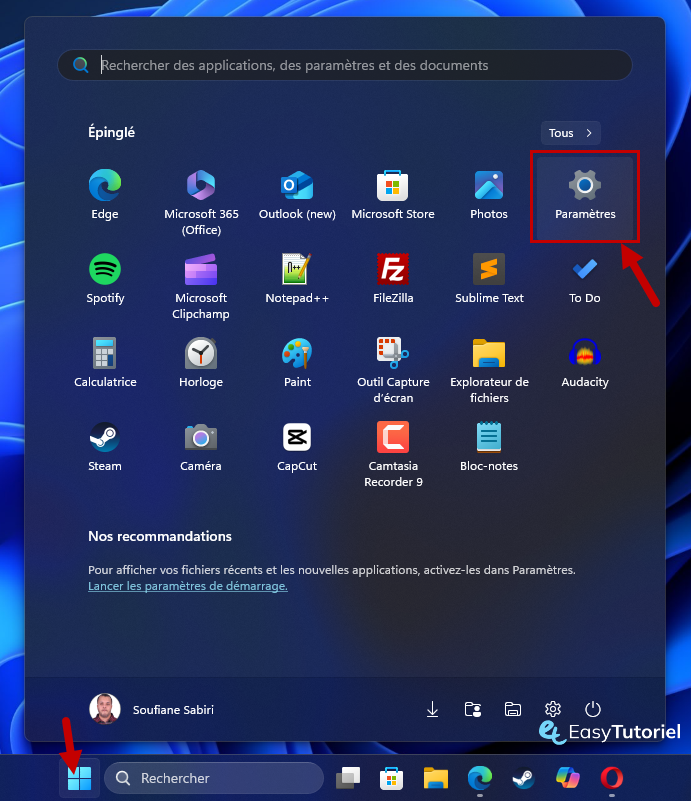Launch Spotify
691x801 pixels.
pos(105,278)
